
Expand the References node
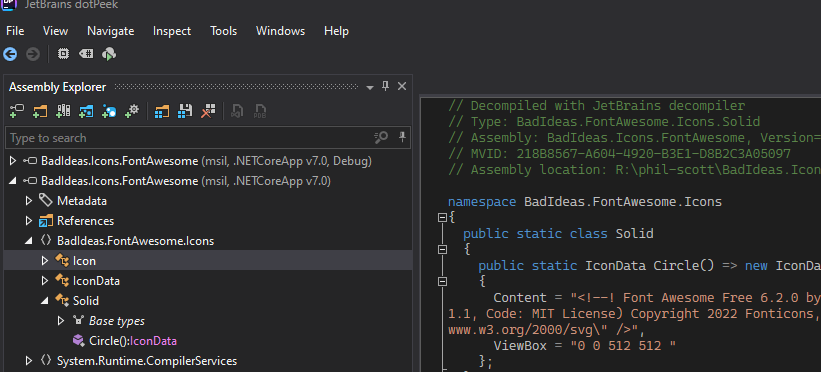[29, 221]
